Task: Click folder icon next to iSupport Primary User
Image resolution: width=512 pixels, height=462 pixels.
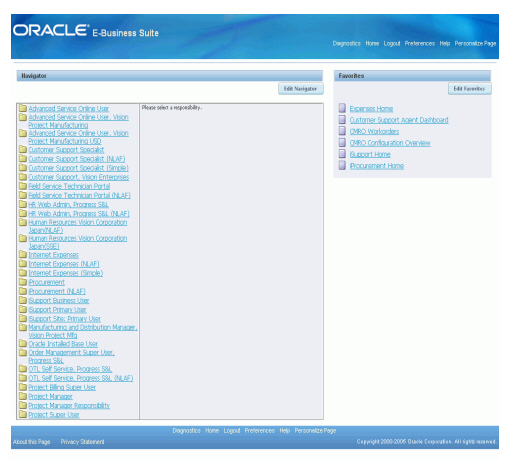Action: point(23,309)
